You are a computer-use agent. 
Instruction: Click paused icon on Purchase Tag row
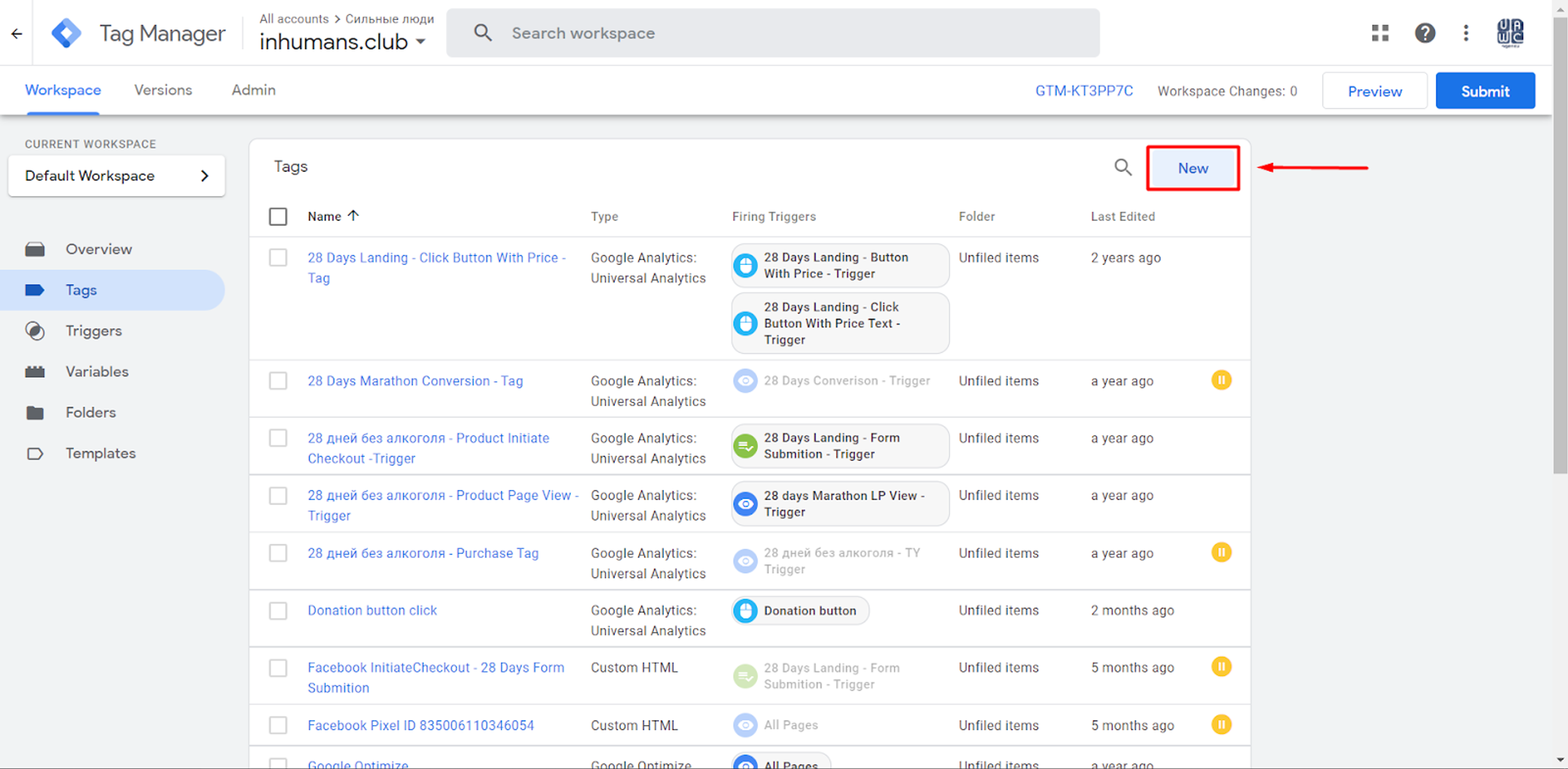pos(1221,552)
